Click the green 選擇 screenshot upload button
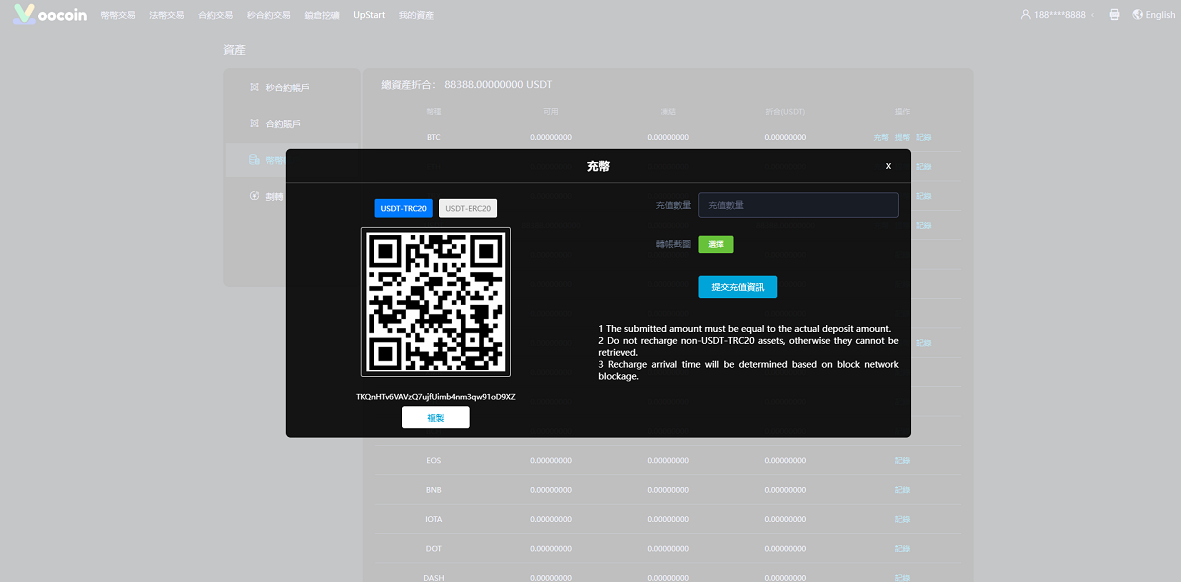The width and height of the screenshot is (1181, 582). coord(716,244)
